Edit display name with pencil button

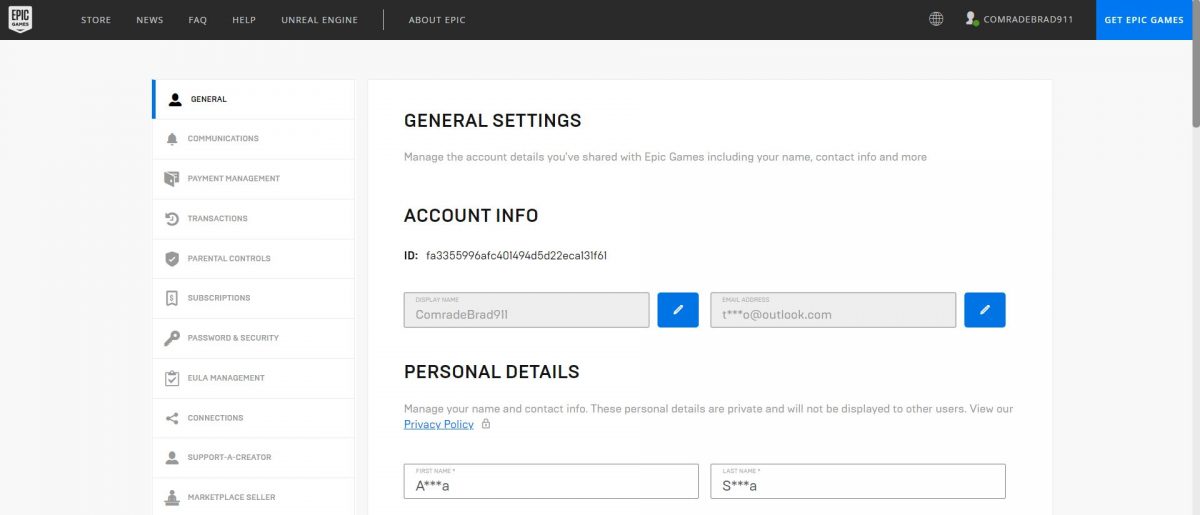pyautogui.click(x=678, y=310)
